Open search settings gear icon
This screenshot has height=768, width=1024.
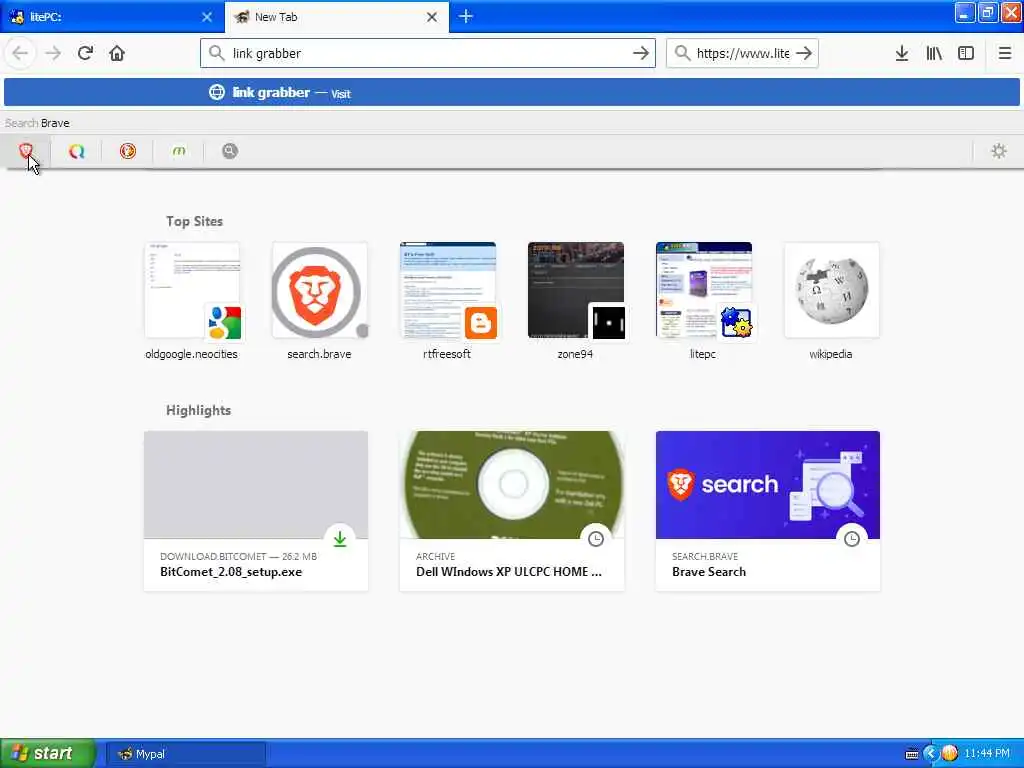[999, 152]
